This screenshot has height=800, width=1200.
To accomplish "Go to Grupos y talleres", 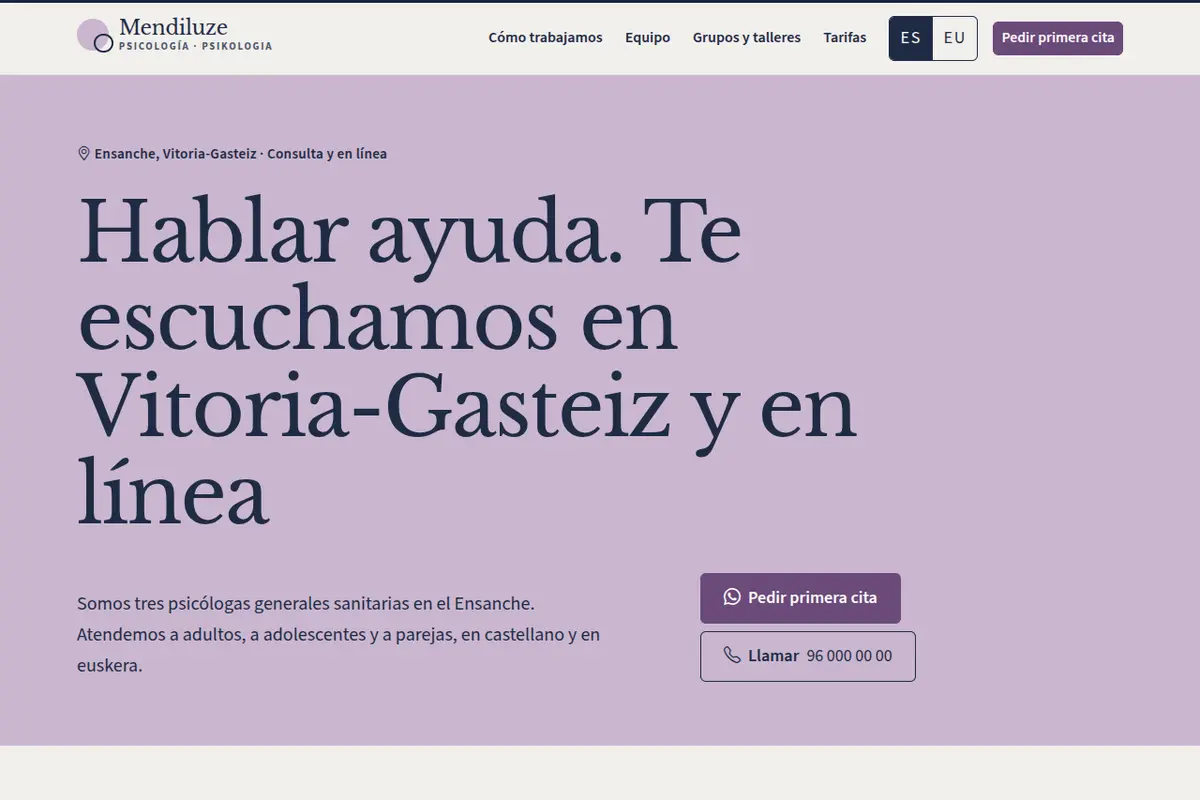I will pyautogui.click(x=747, y=38).
